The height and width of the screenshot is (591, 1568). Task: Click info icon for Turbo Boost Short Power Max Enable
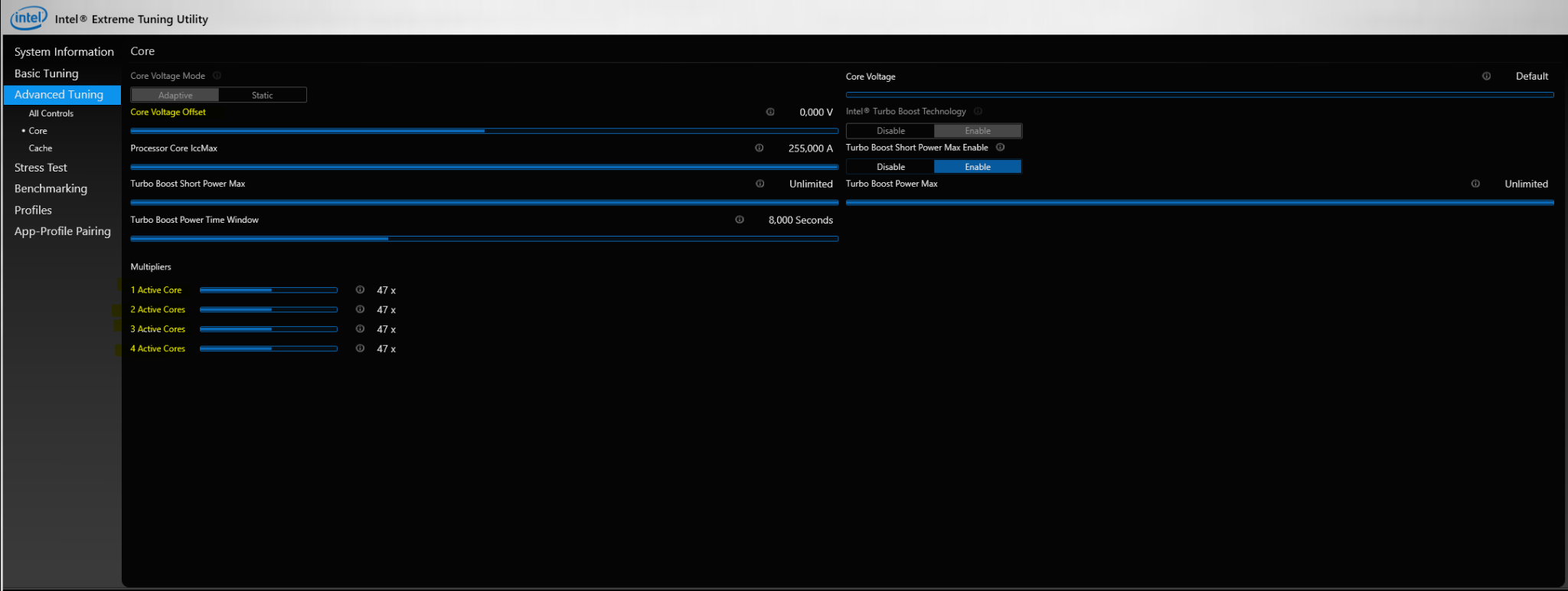coord(1001,148)
